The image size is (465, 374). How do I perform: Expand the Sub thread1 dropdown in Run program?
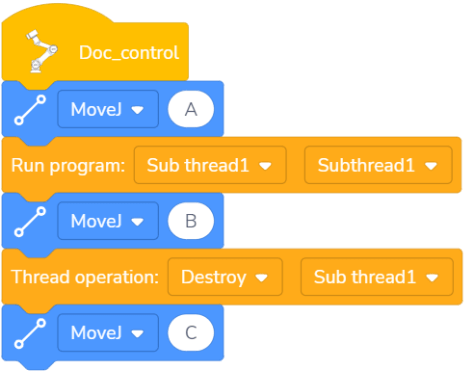tap(210, 165)
